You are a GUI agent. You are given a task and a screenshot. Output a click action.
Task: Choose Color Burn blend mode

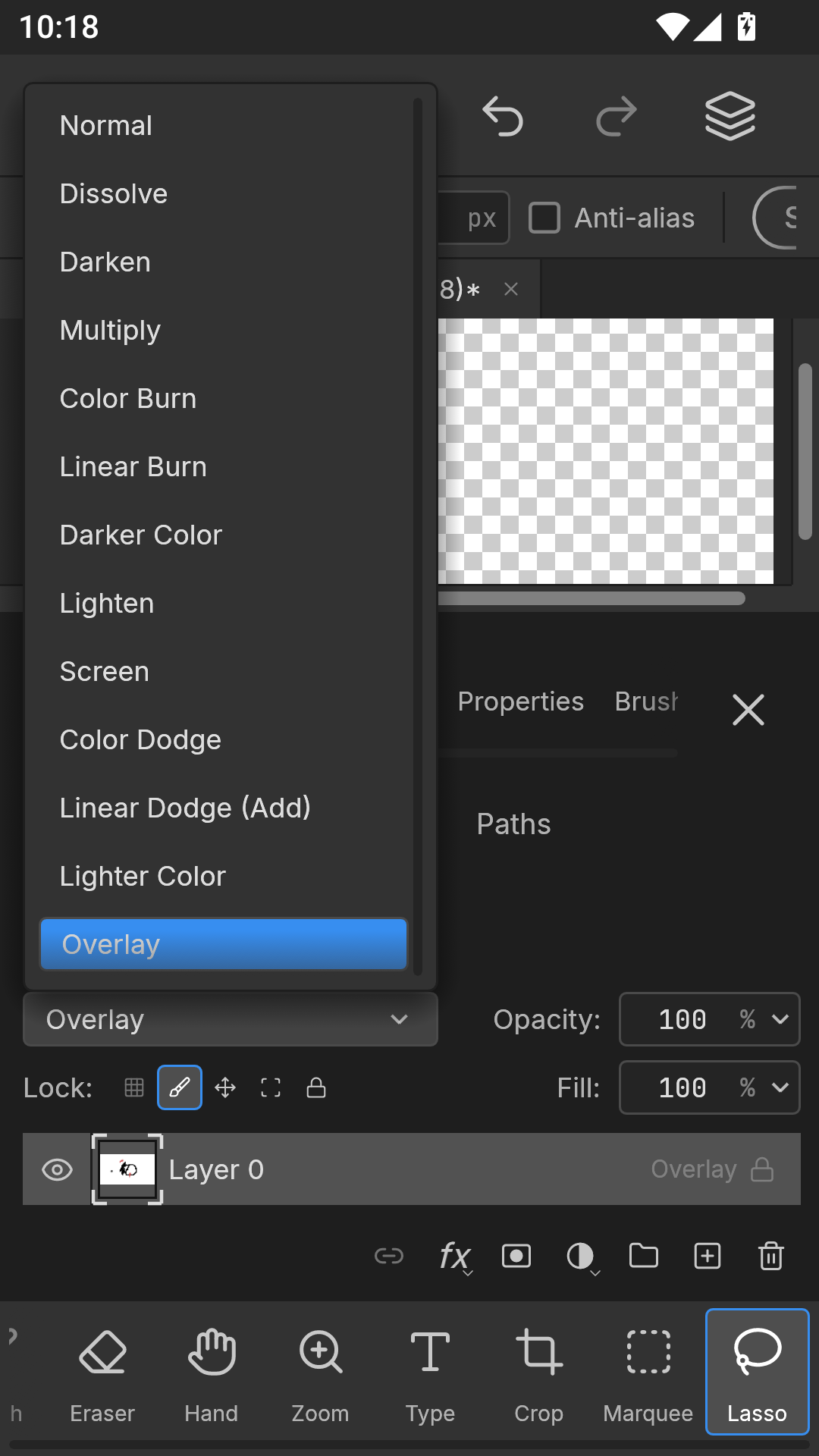pos(224,398)
